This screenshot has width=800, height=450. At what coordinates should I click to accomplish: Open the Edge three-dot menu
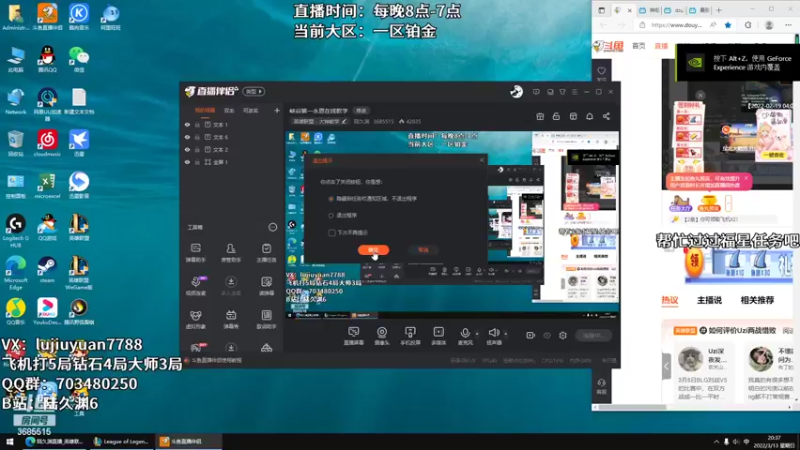coord(788,25)
